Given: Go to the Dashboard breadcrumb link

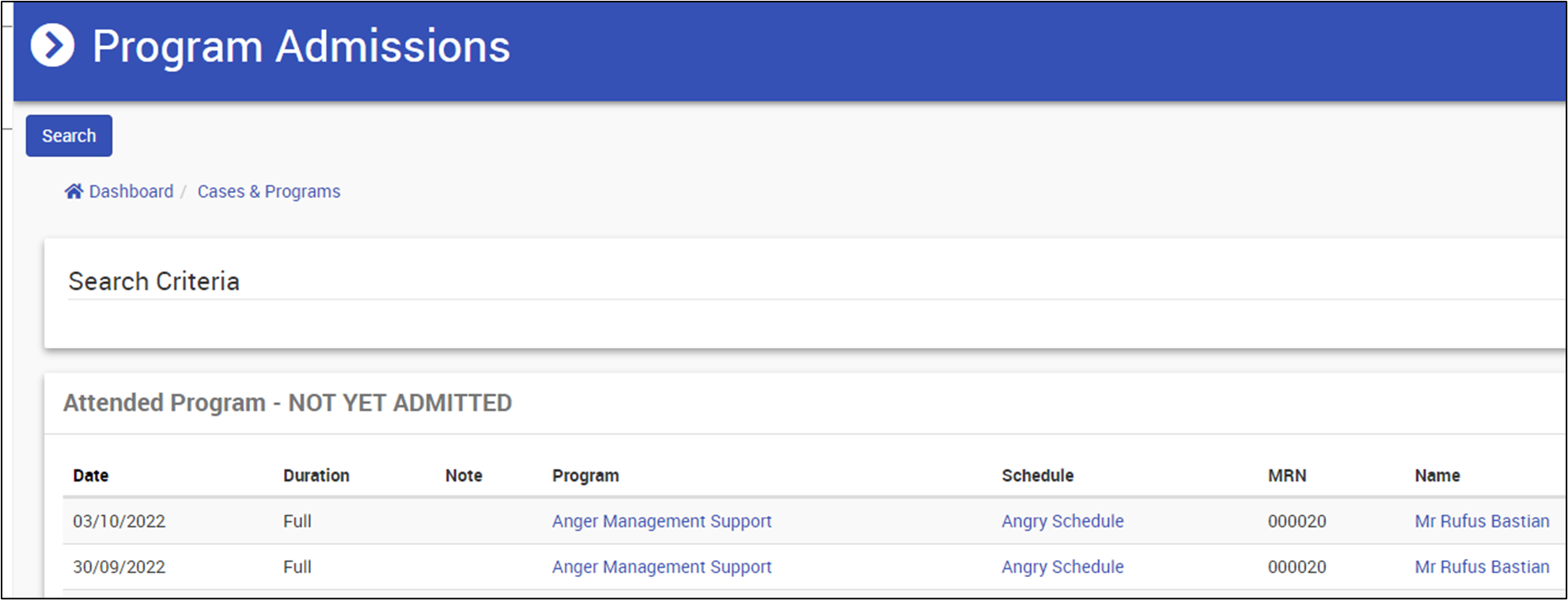Looking at the screenshot, I should (131, 191).
